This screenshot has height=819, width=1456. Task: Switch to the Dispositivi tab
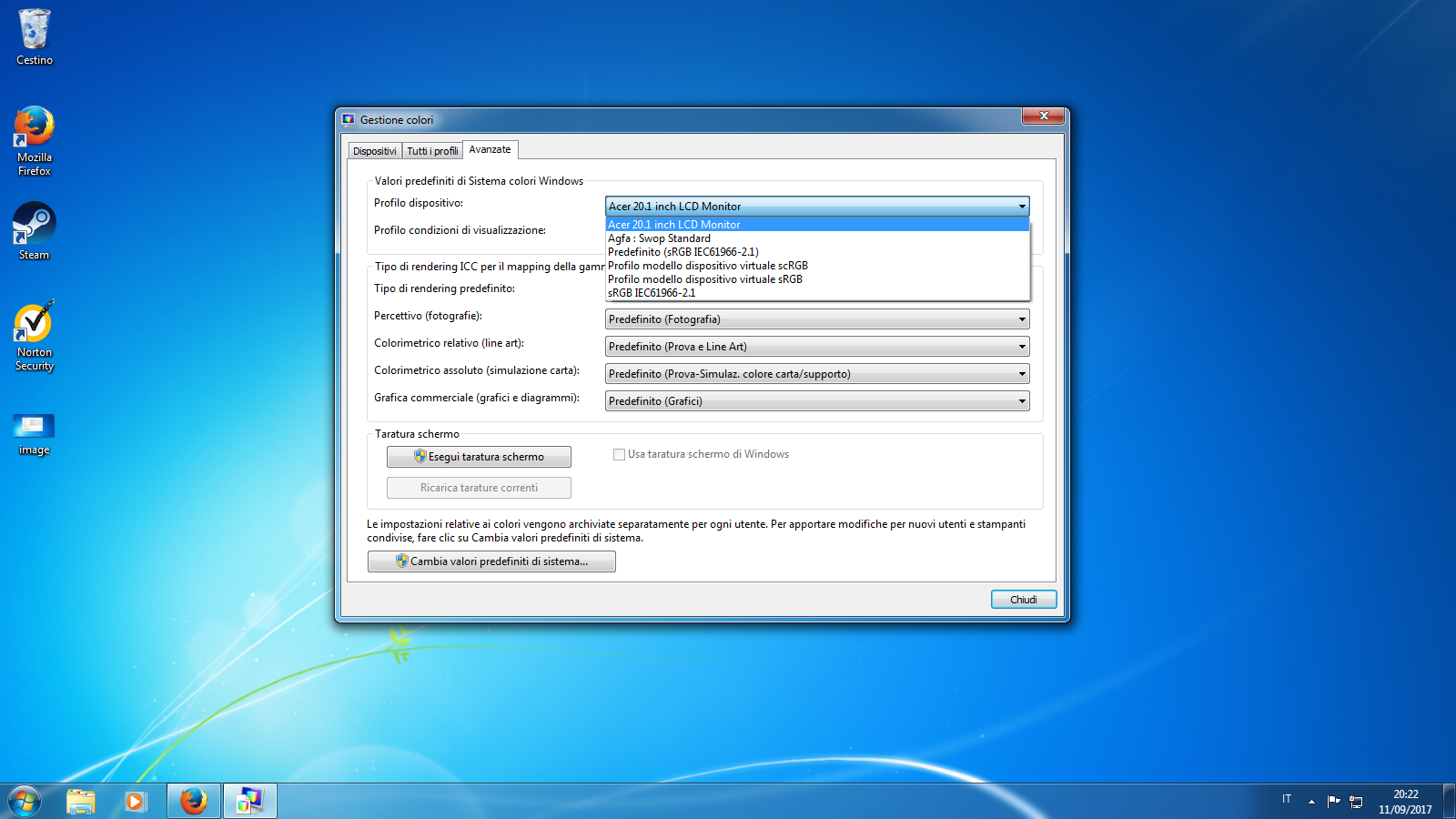(x=375, y=151)
